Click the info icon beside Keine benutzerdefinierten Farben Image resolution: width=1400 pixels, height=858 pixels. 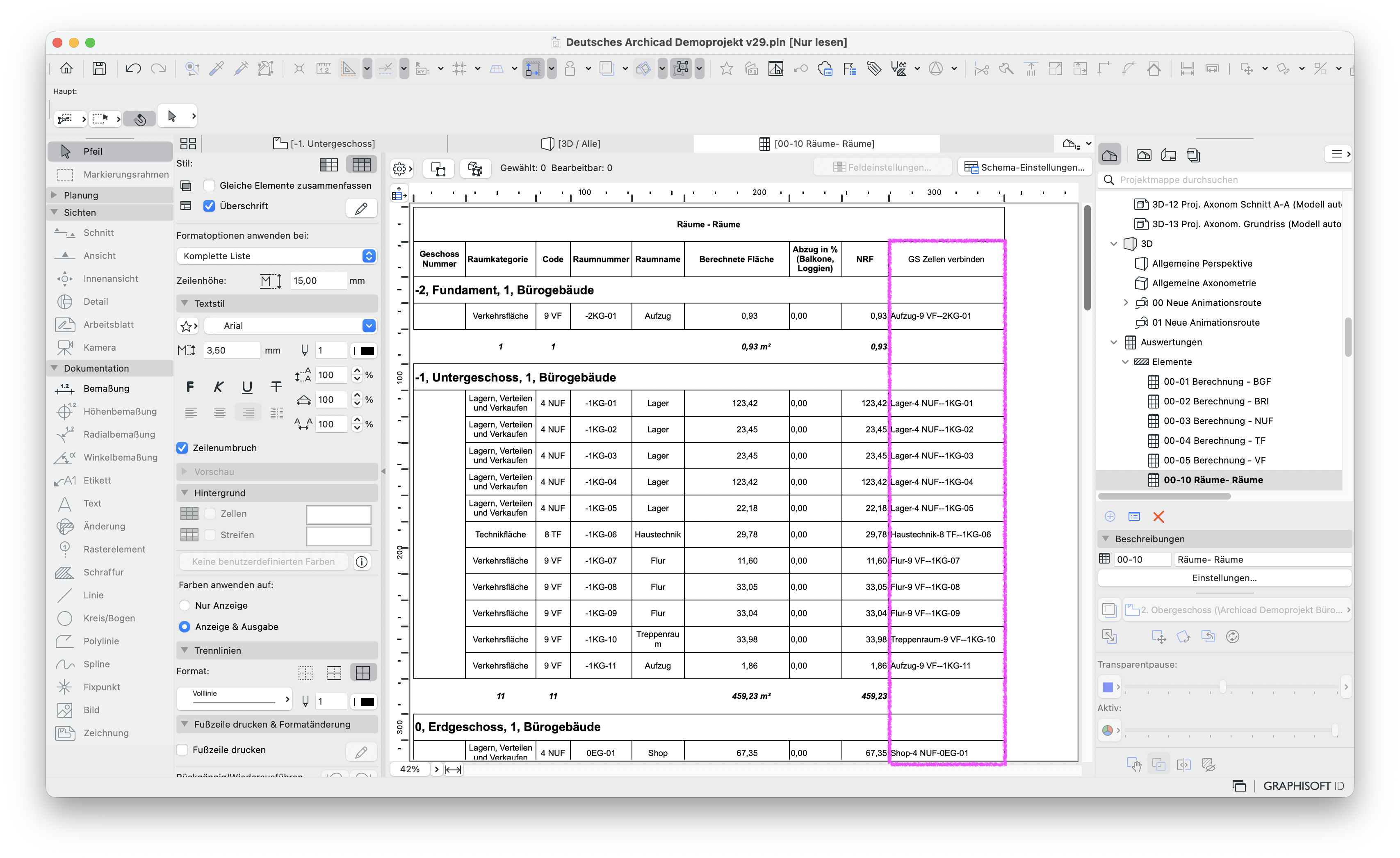tap(362, 562)
